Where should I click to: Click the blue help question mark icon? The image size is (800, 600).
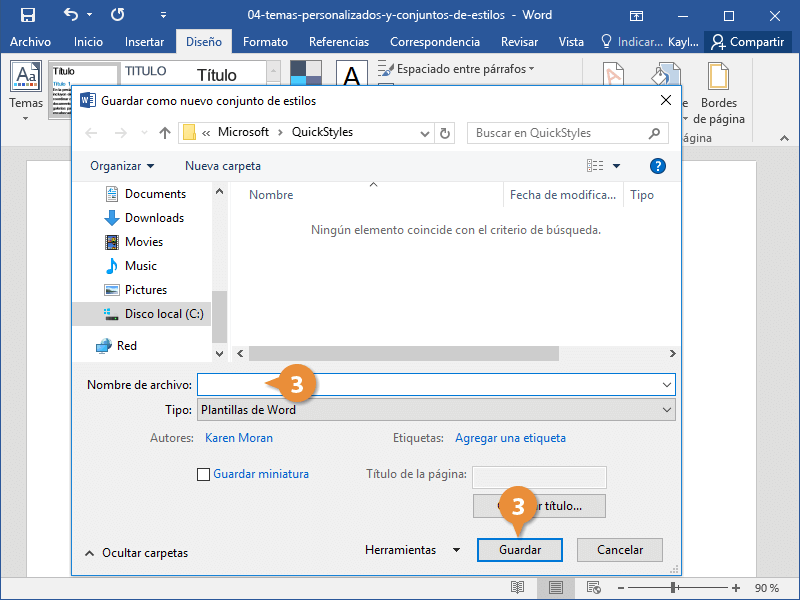[658, 166]
